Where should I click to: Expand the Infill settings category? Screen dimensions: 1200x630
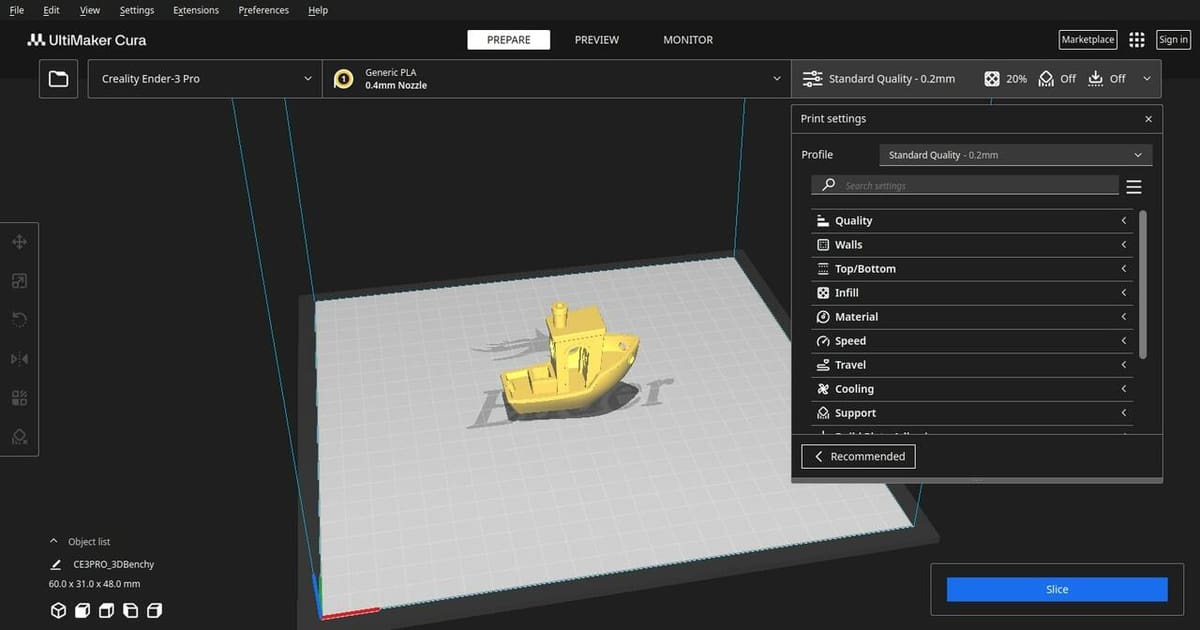point(972,293)
